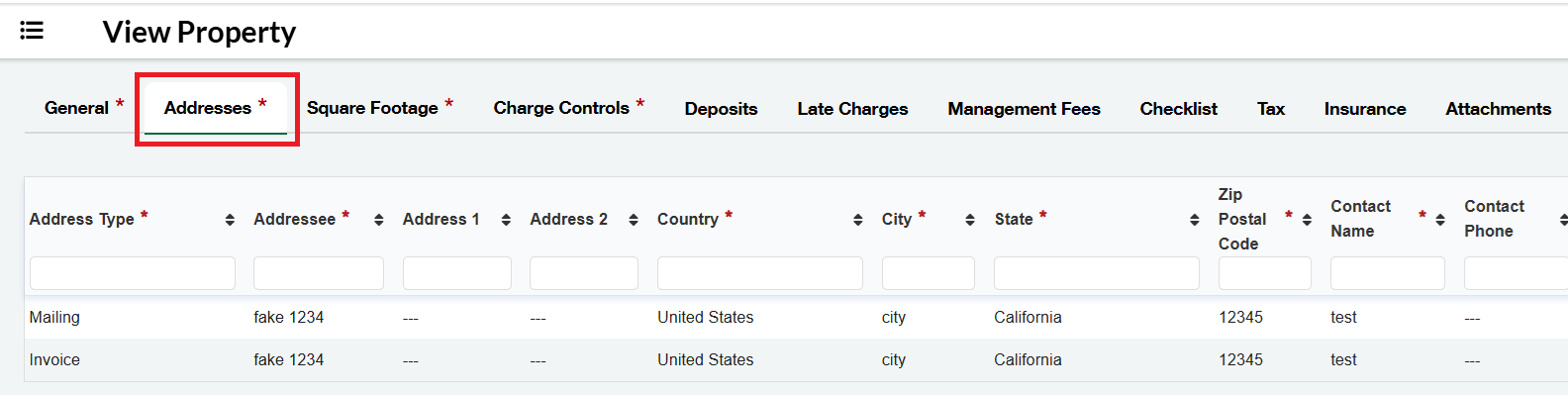This screenshot has width=1568, height=395.
Task: Click the Country column header label
Action: (688, 219)
